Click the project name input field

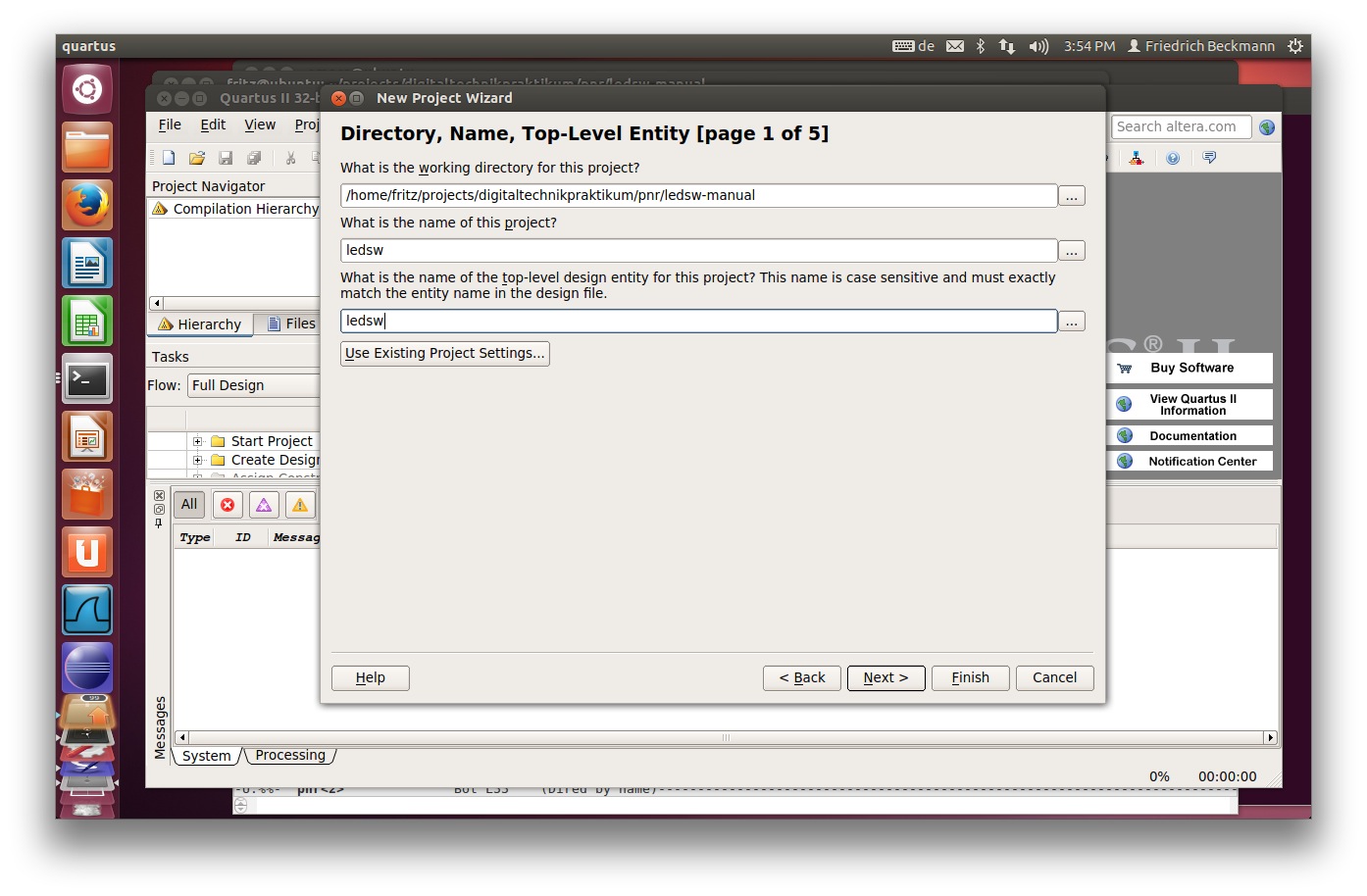[698, 250]
